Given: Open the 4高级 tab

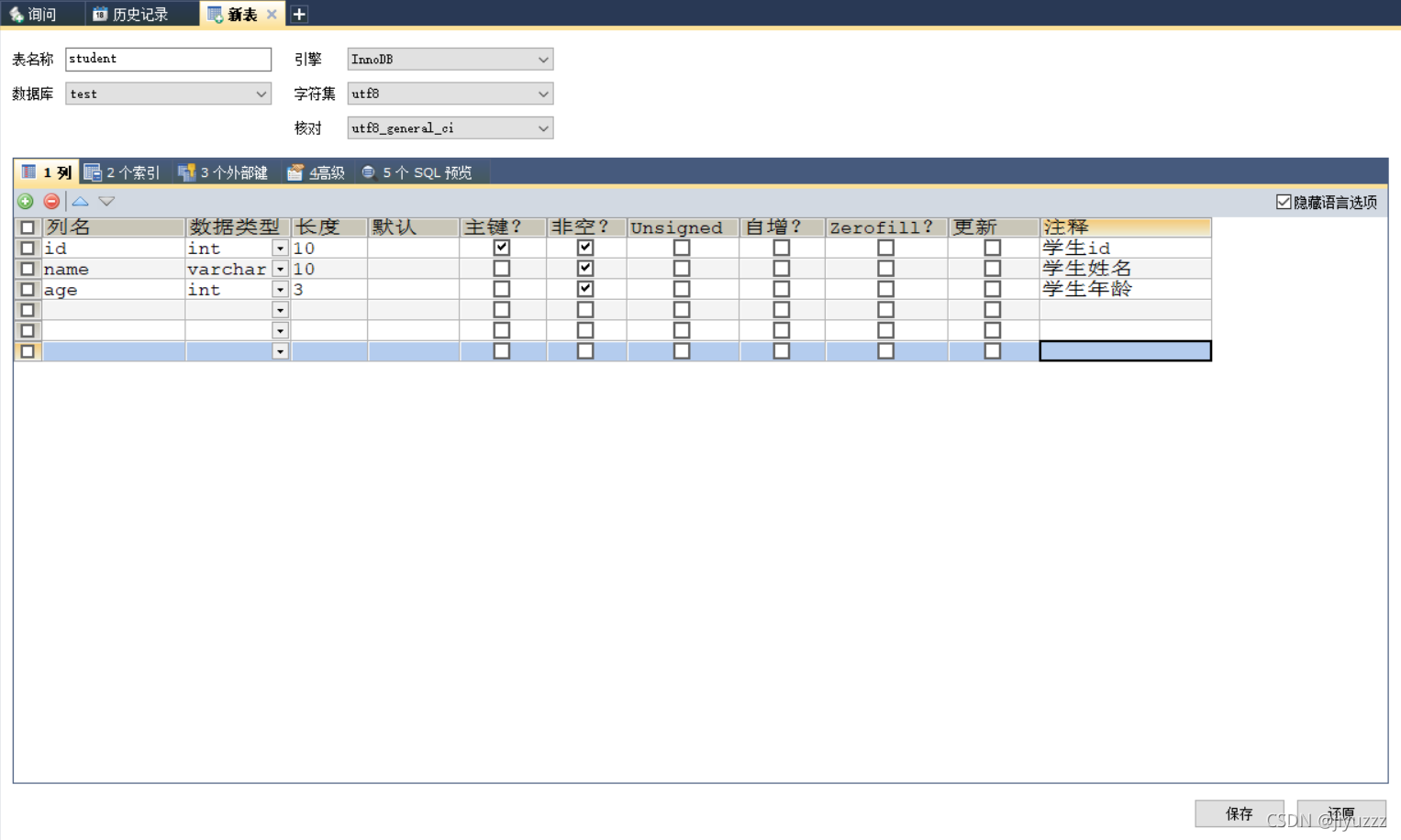Looking at the screenshot, I should 316,172.
